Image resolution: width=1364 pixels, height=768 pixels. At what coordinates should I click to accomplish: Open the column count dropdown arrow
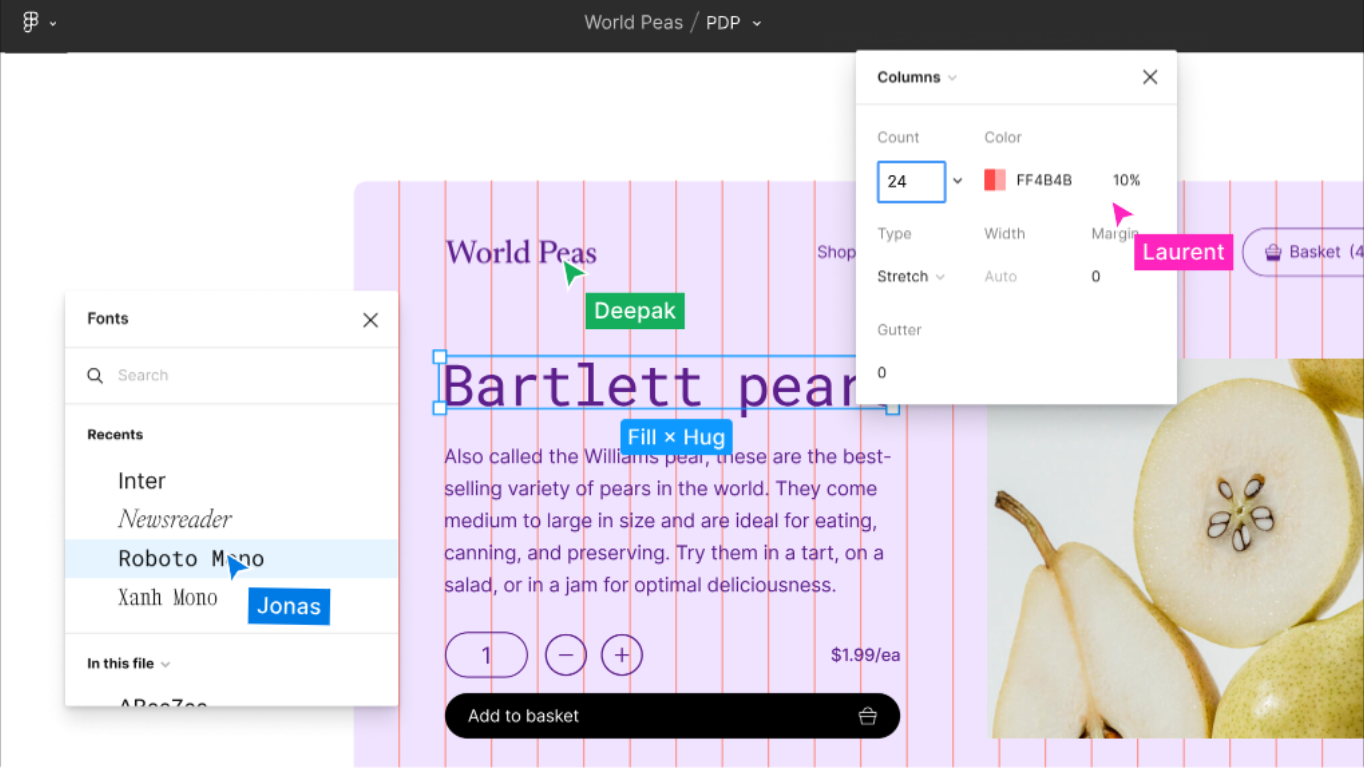tap(957, 181)
